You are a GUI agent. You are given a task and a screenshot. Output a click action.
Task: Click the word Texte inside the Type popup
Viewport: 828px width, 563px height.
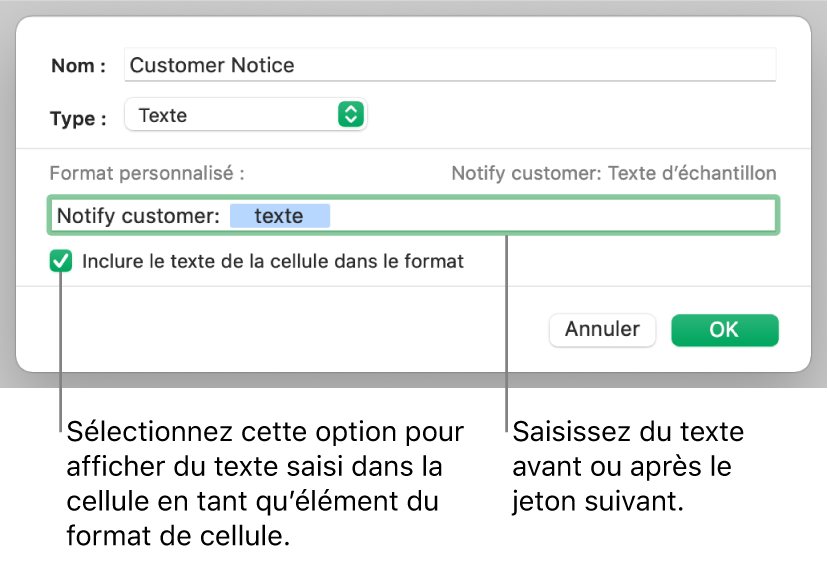[x=163, y=115]
